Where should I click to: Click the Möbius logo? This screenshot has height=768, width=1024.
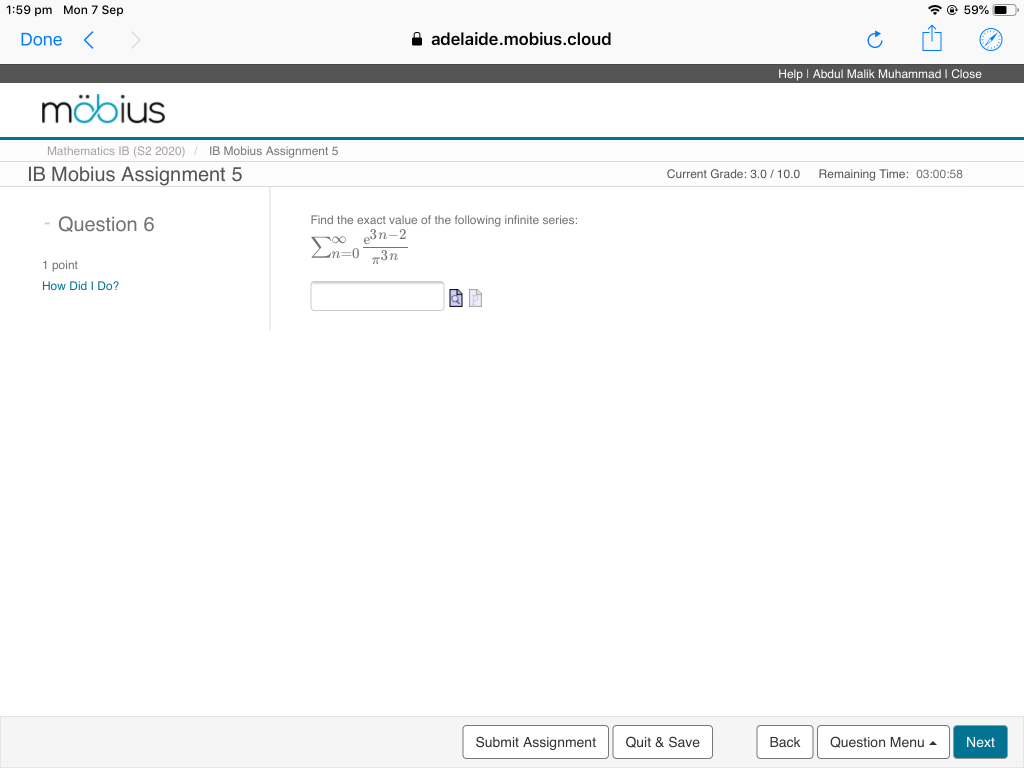[103, 110]
